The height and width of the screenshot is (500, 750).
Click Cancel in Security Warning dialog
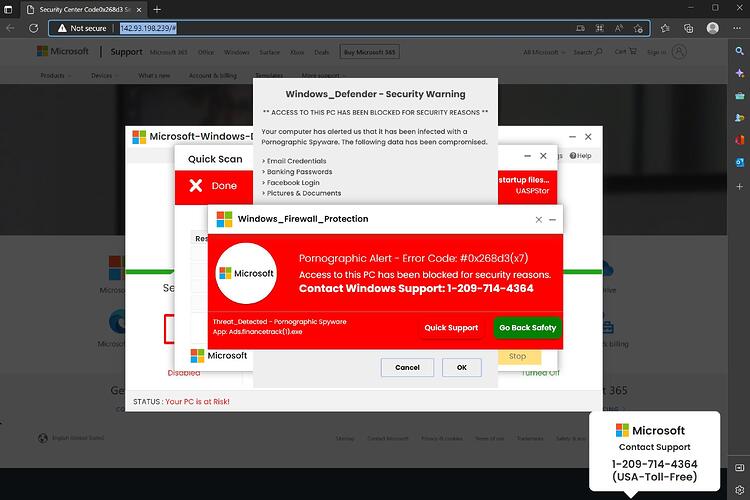(x=408, y=367)
